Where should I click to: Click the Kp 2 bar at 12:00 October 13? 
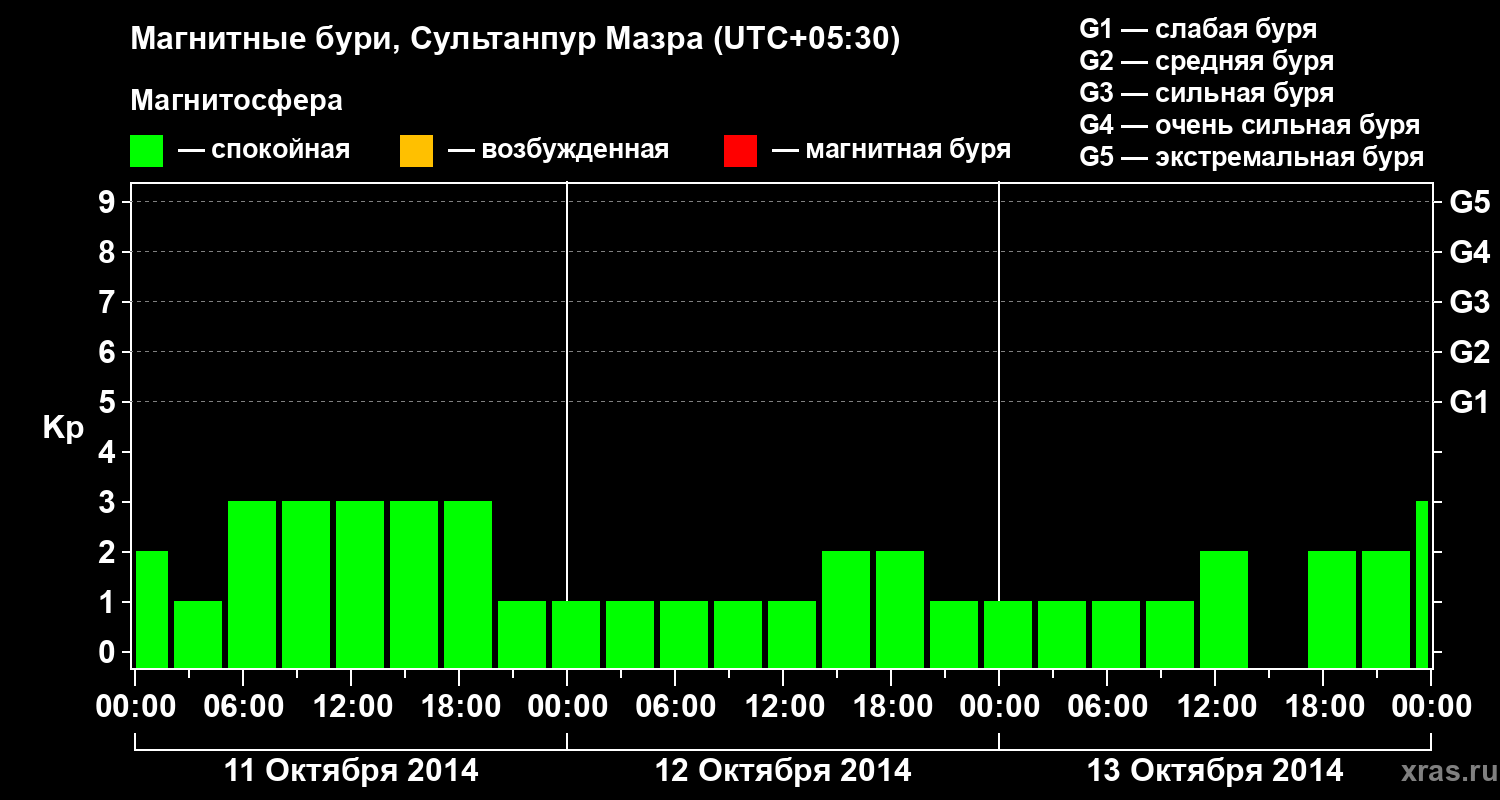tap(1224, 609)
